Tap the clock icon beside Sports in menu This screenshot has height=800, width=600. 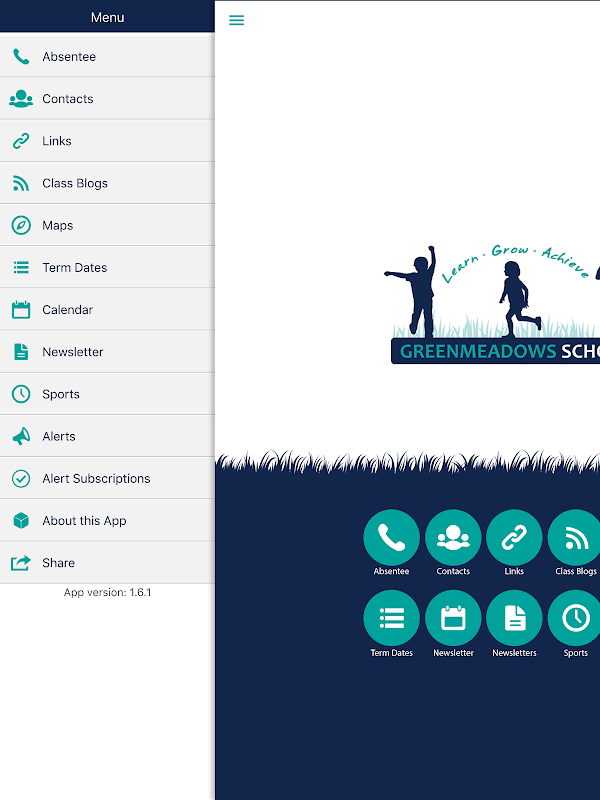(x=21, y=394)
